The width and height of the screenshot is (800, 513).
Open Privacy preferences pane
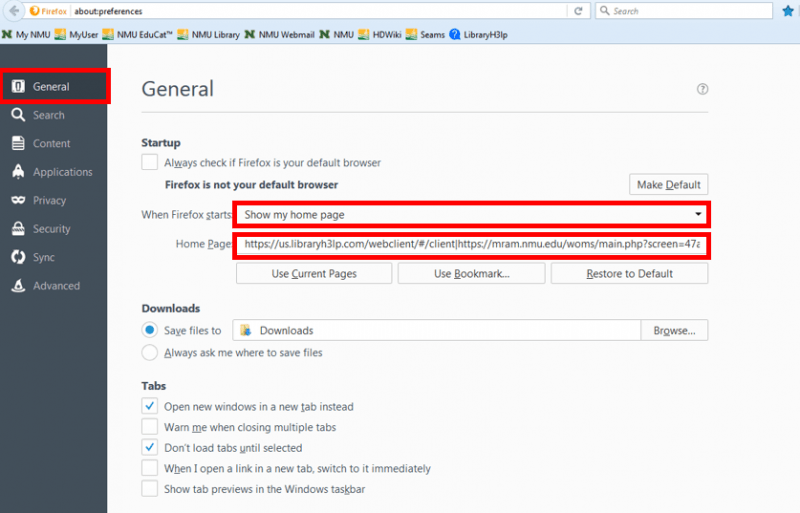(x=54, y=201)
